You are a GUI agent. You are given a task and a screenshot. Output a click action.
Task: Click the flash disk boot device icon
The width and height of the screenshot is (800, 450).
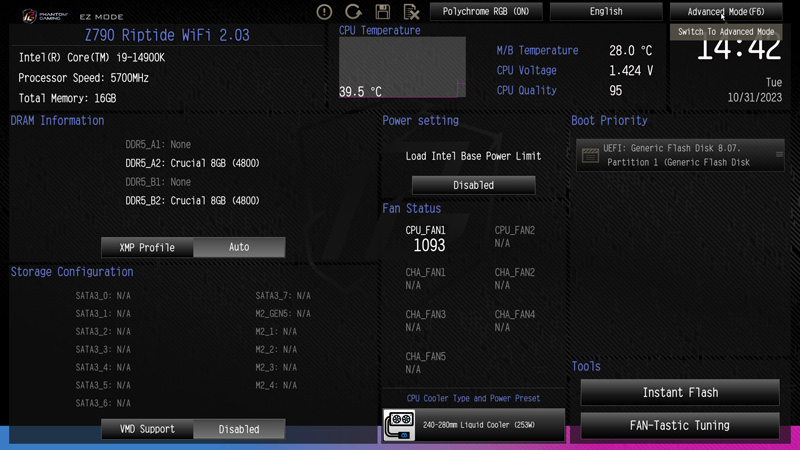click(590, 155)
